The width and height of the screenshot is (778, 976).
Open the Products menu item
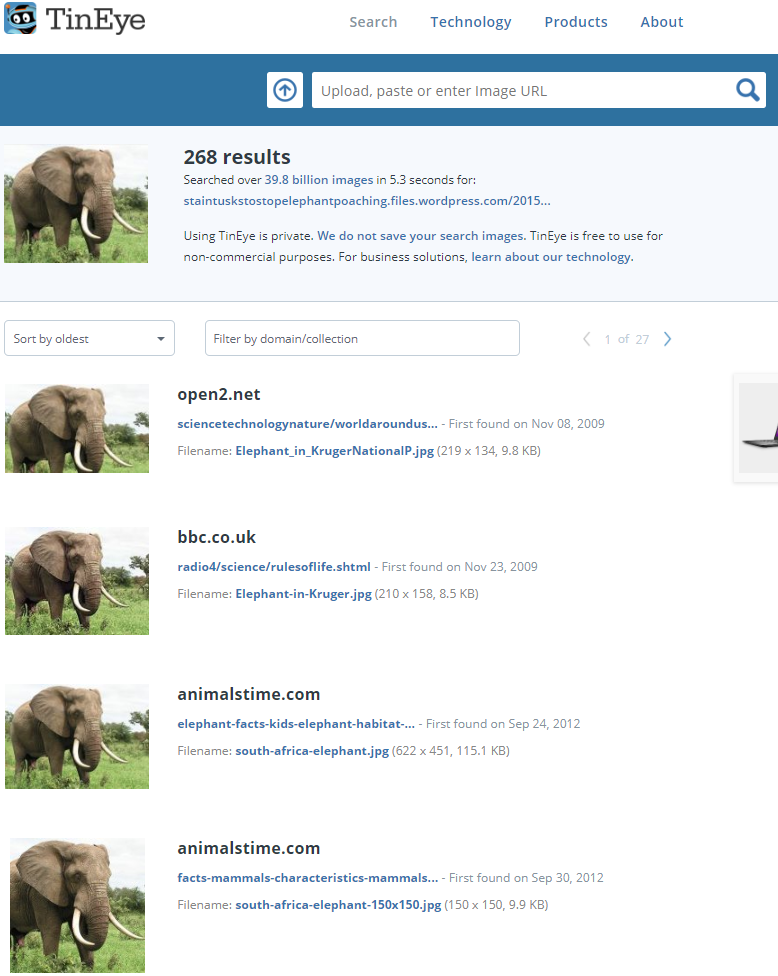tap(576, 22)
